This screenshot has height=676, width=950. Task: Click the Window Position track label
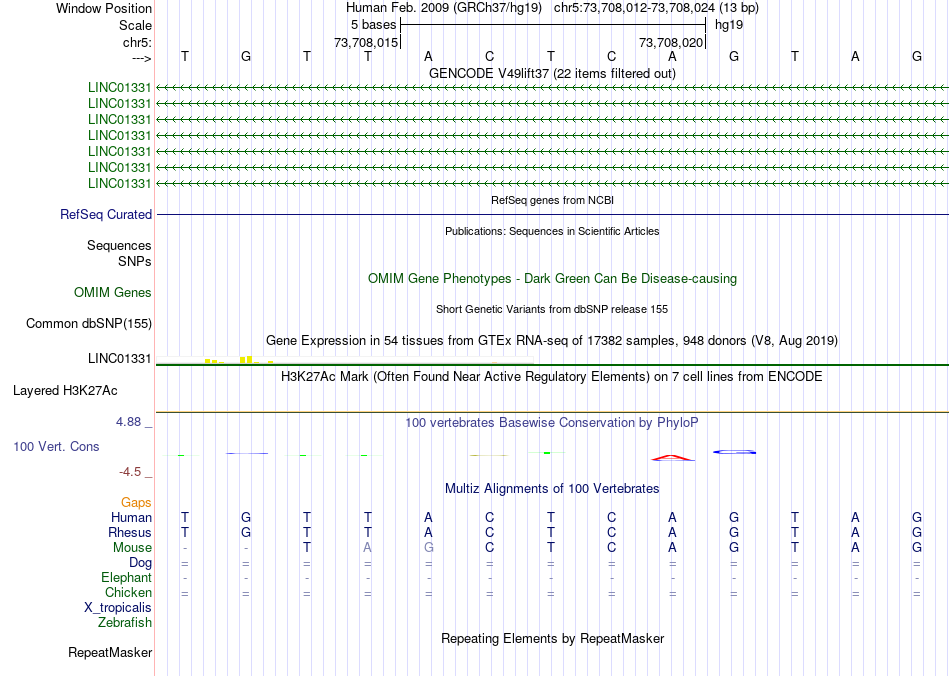pyautogui.click(x=104, y=8)
